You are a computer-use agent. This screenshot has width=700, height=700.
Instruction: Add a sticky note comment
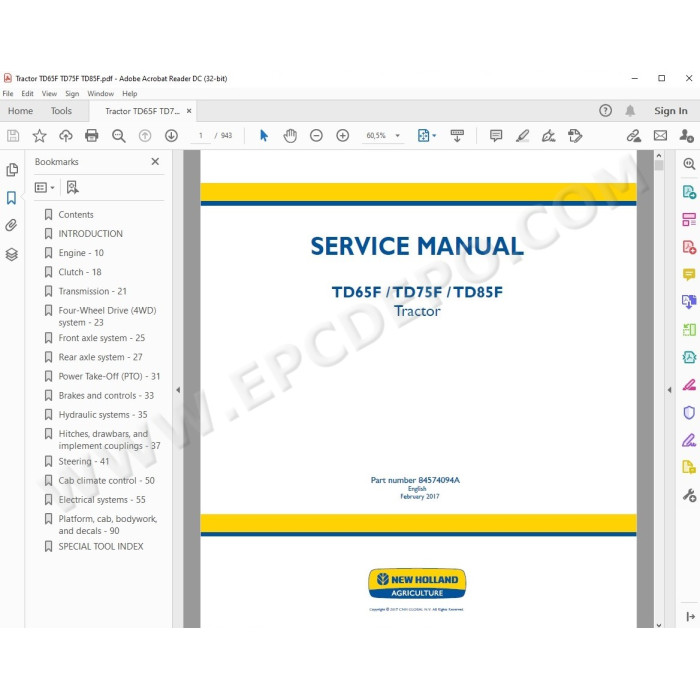pos(496,136)
